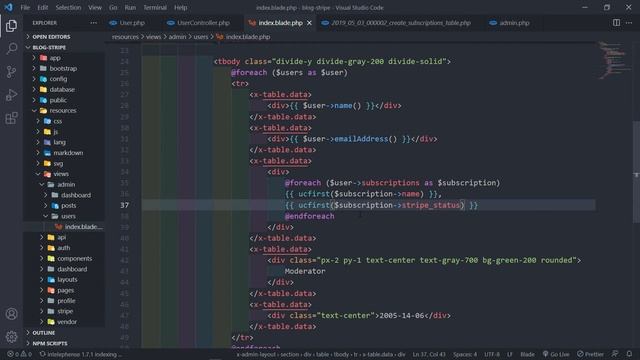640x360 pixels.
Task: Click line number 37 in gutter
Action: [x=124, y=205]
